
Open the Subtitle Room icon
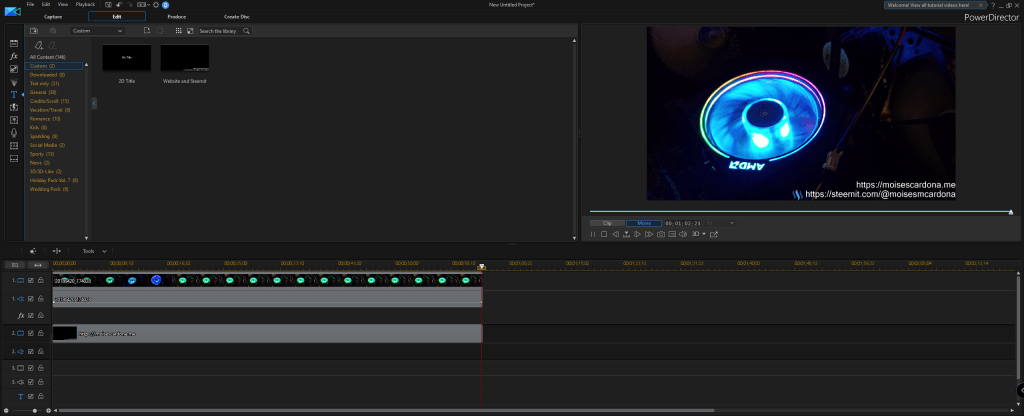tap(14, 159)
